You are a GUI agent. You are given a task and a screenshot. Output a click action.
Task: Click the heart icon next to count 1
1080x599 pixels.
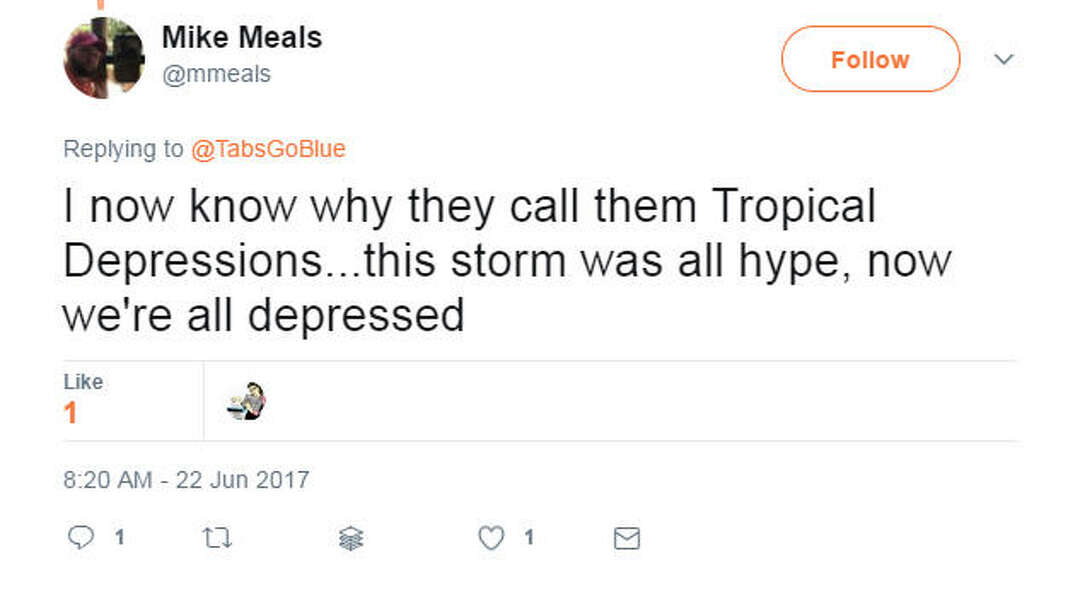coord(489,538)
